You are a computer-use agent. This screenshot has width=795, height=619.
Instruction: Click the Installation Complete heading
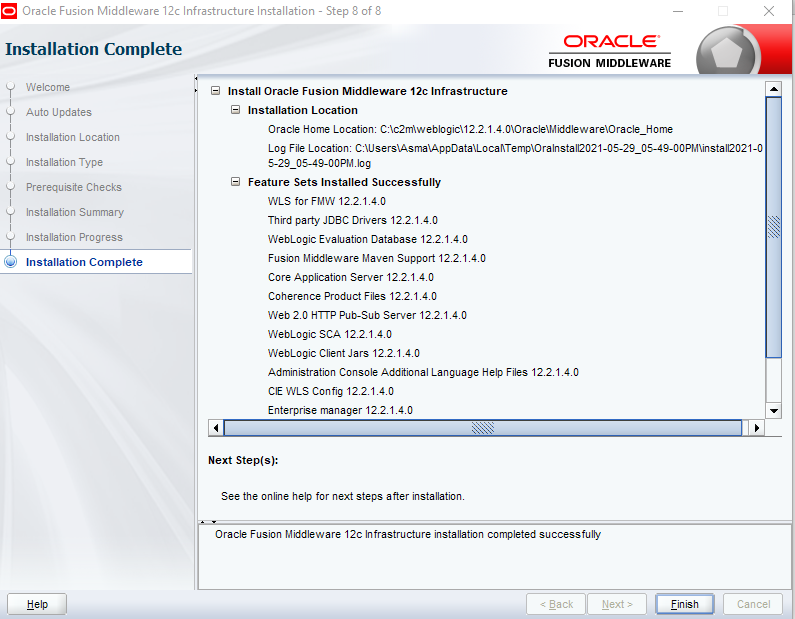click(x=93, y=49)
